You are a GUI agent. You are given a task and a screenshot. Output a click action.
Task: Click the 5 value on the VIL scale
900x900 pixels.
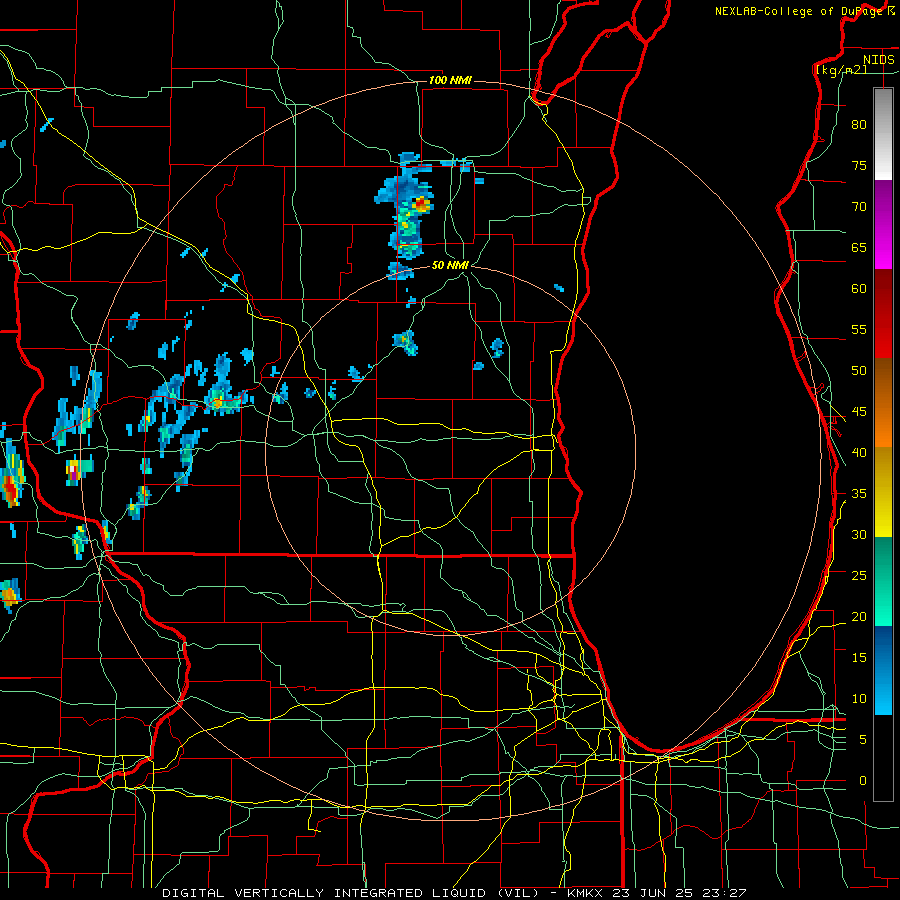pyautogui.click(x=862, y=739)
